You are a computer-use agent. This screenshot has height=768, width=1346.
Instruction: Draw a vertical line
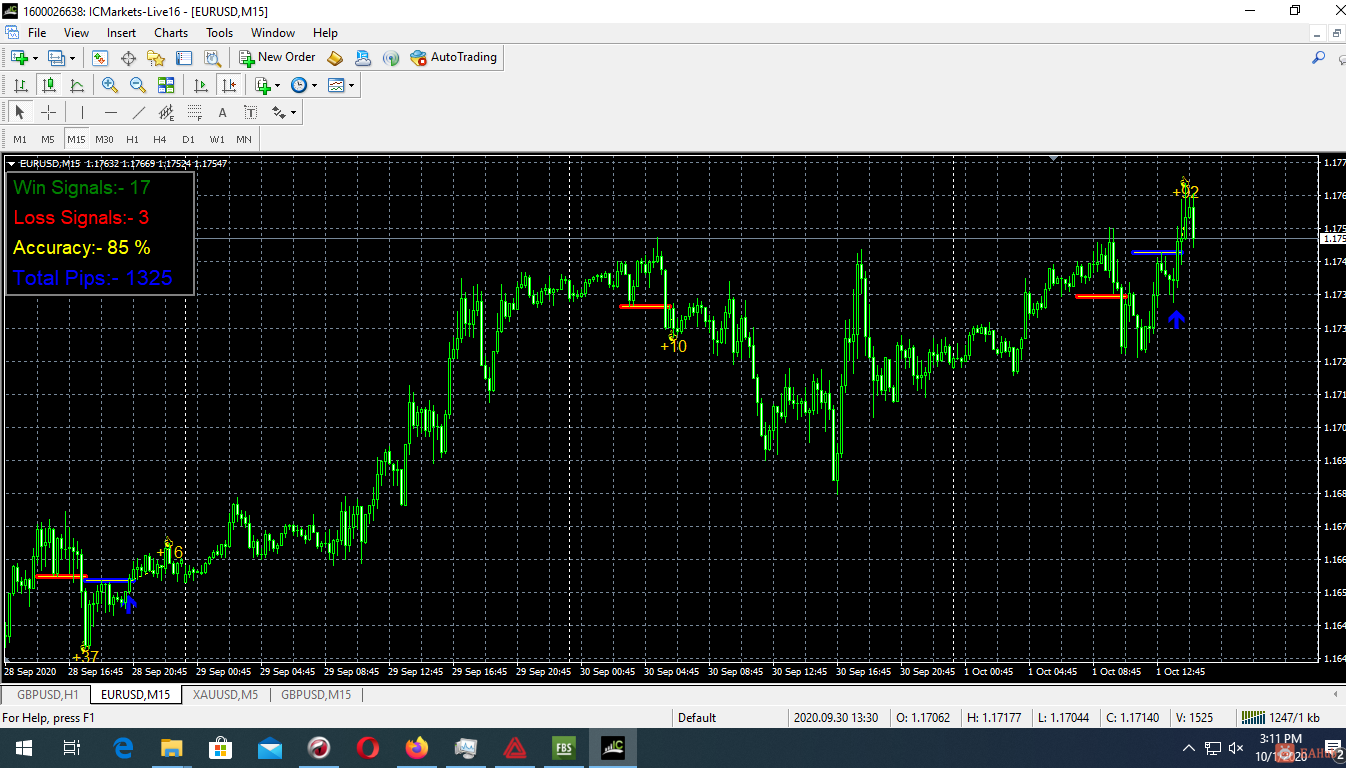pos(82,112)
